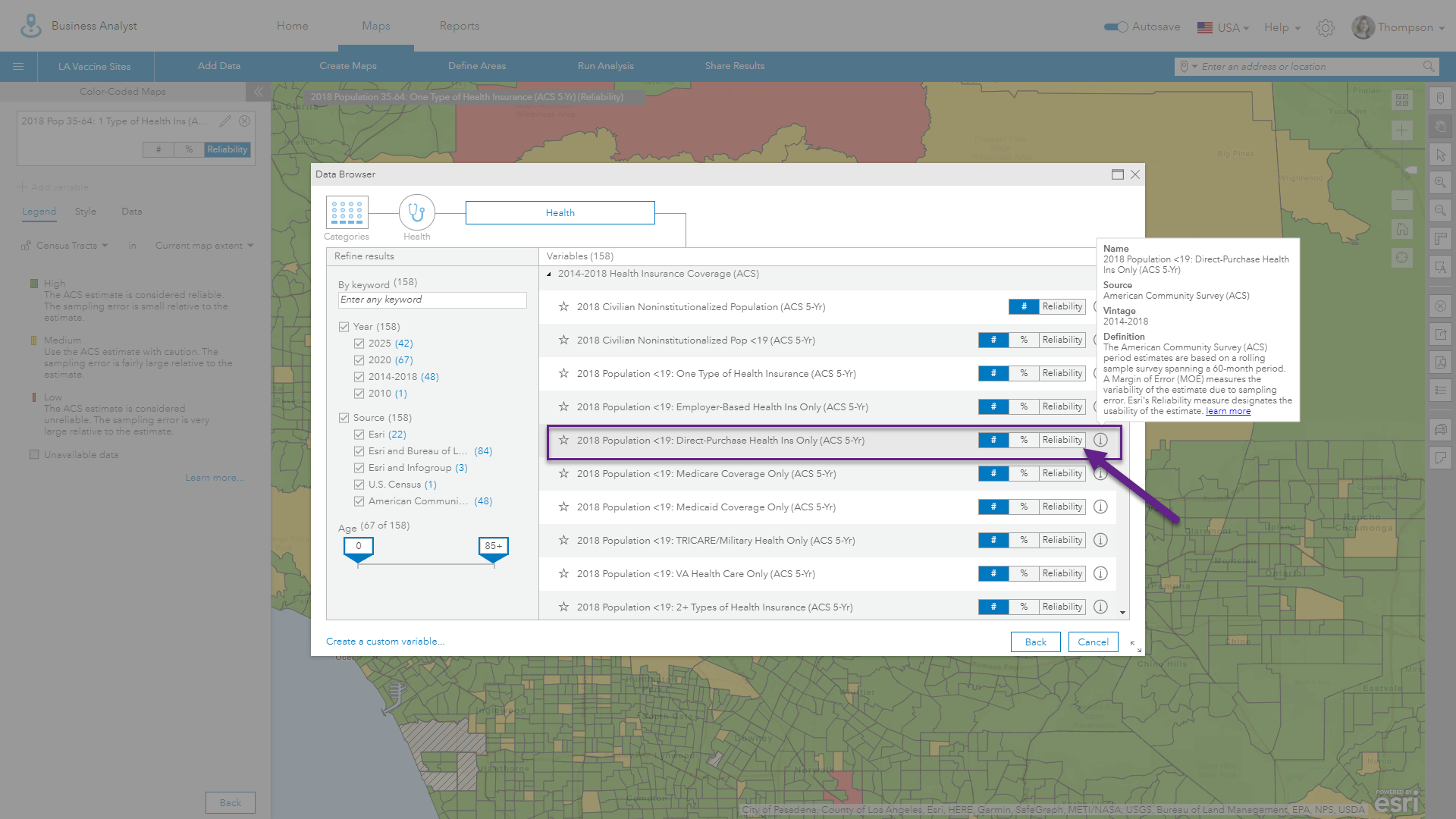Uncheck the 2014-2018 year checkbox
The height and width of the screenshot is (819, 1456).
359,377
